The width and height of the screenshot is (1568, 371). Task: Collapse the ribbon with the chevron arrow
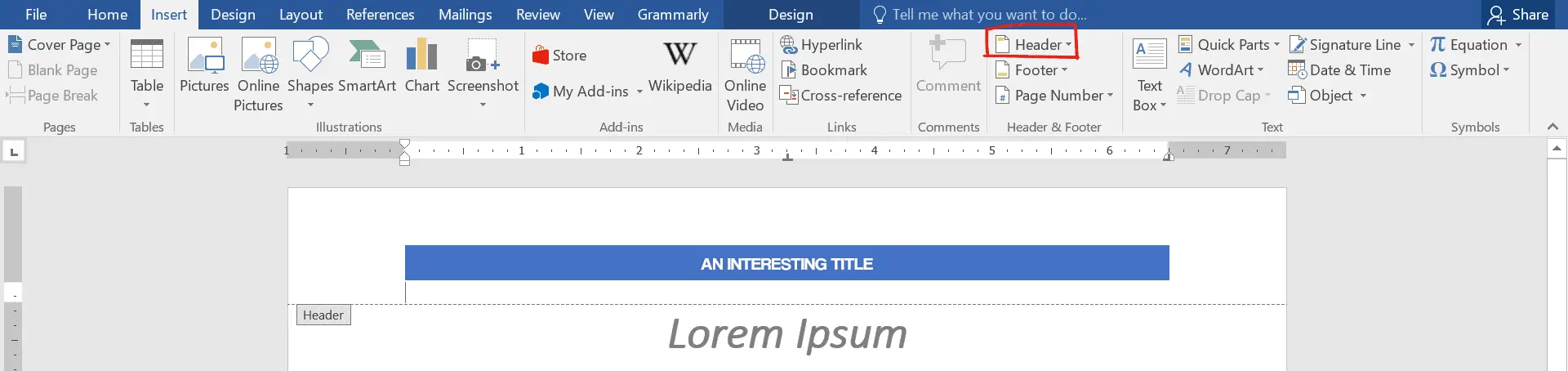coord(1552,127)
